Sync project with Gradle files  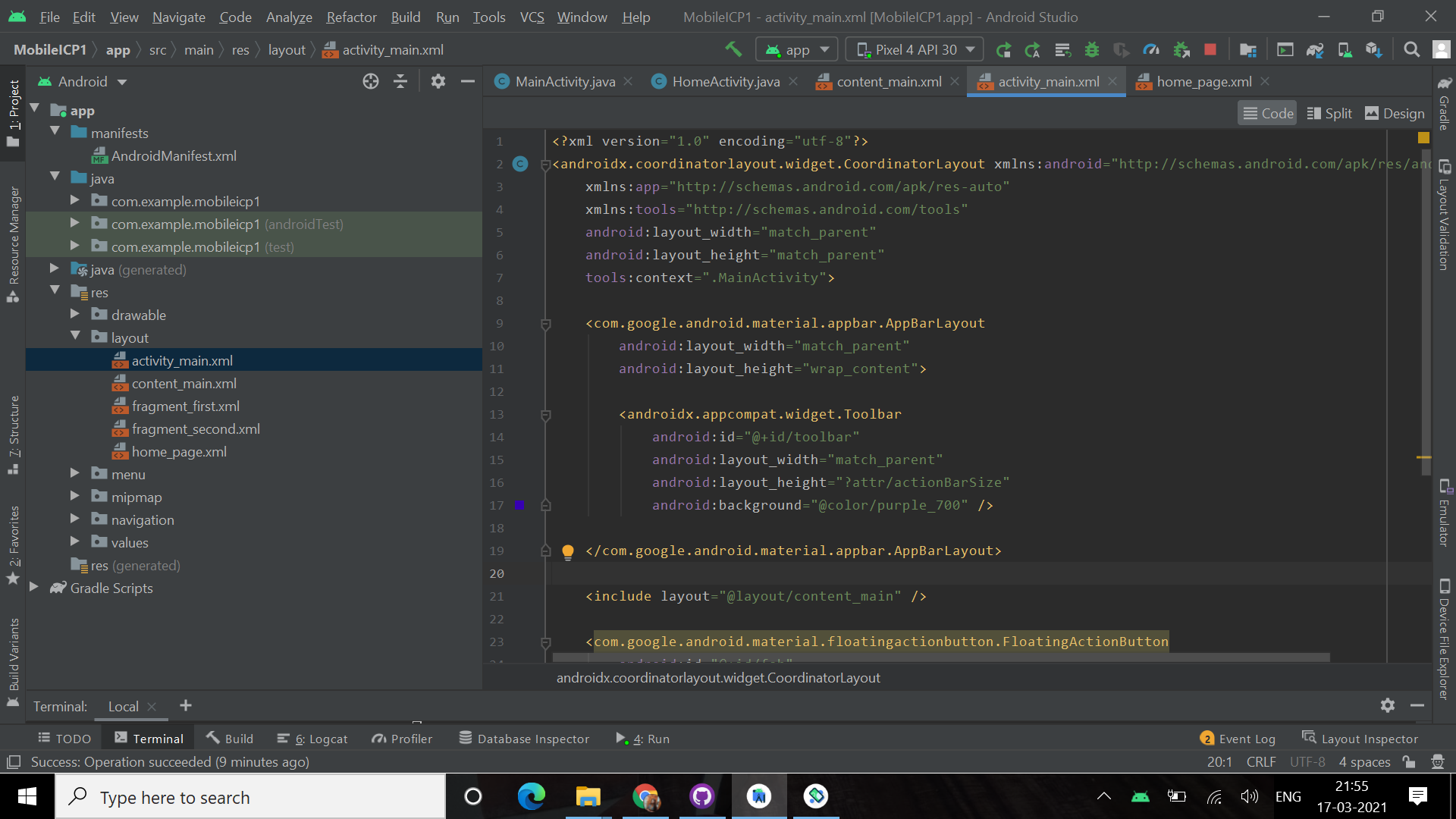click(1314, 49)
